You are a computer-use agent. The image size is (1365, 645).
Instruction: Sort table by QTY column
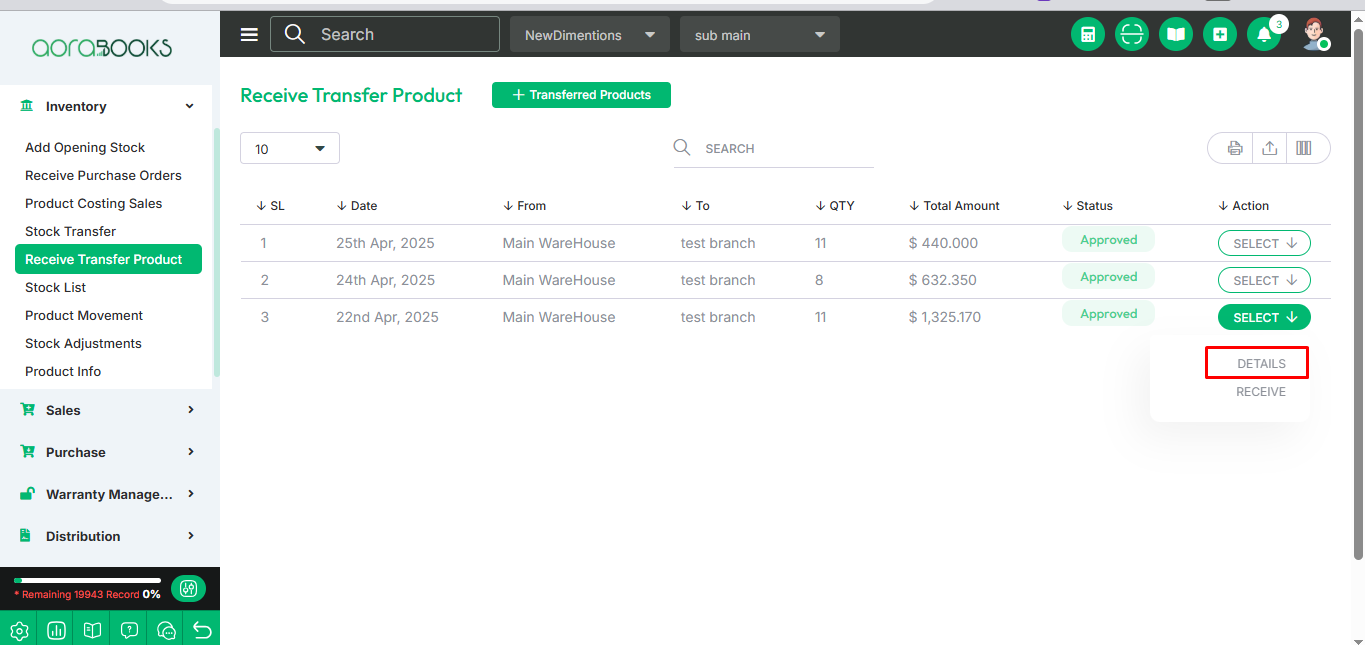[x=835, y=206]
